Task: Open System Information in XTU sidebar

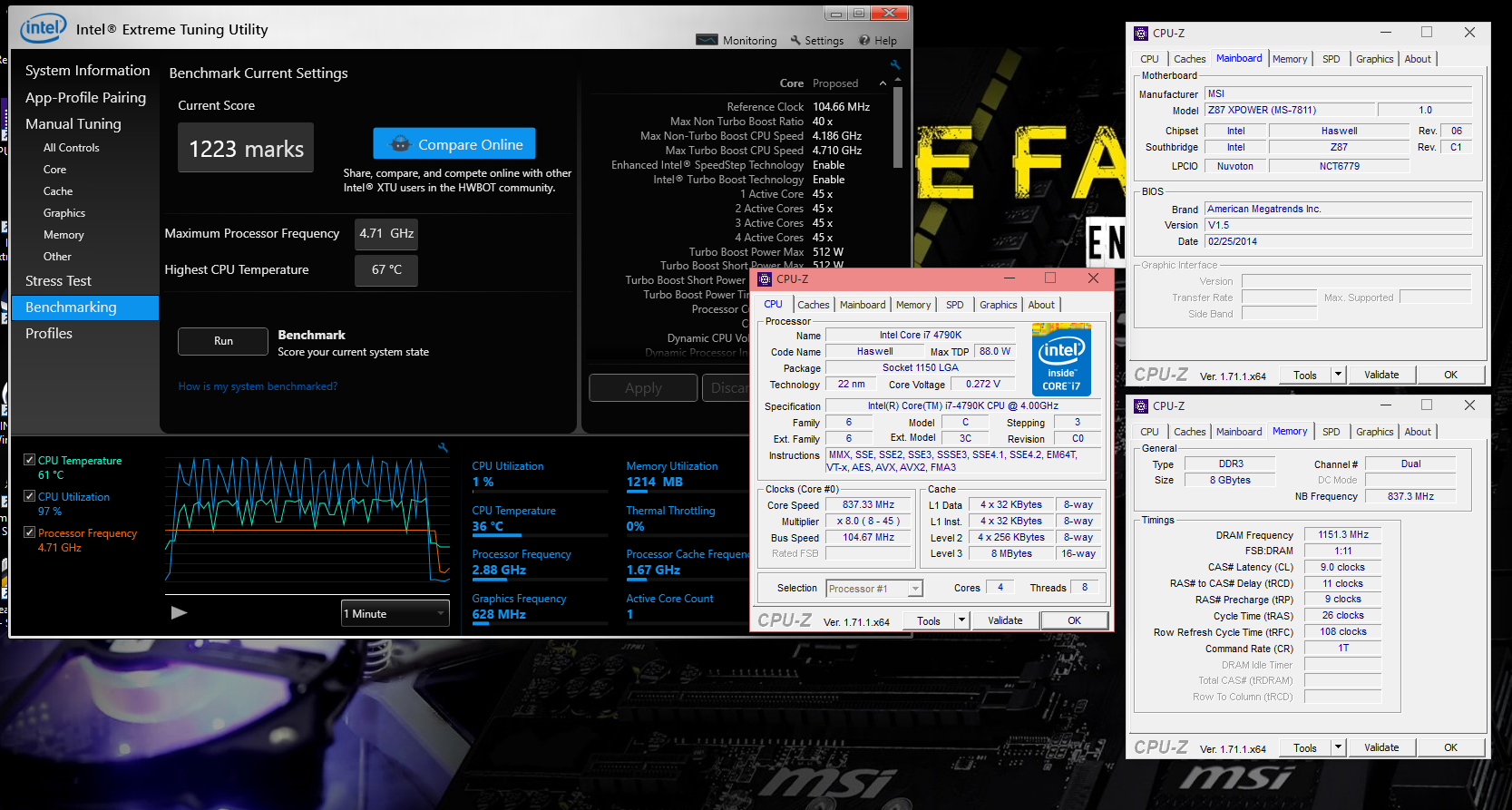Action: pyautogui.click(x=87, y=70)
